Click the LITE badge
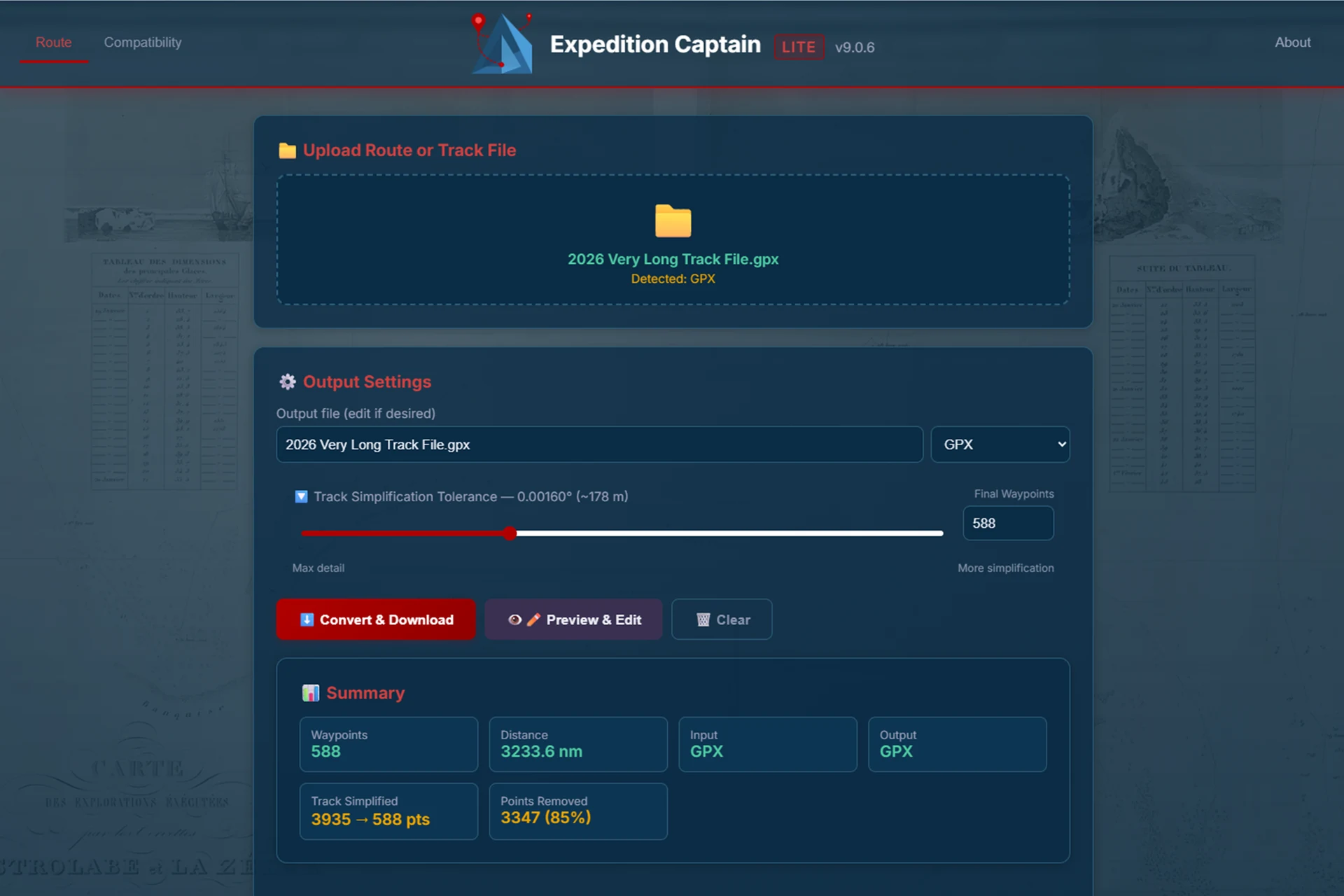This screenshot has height=896, width=1344. (x=799, y=47)
